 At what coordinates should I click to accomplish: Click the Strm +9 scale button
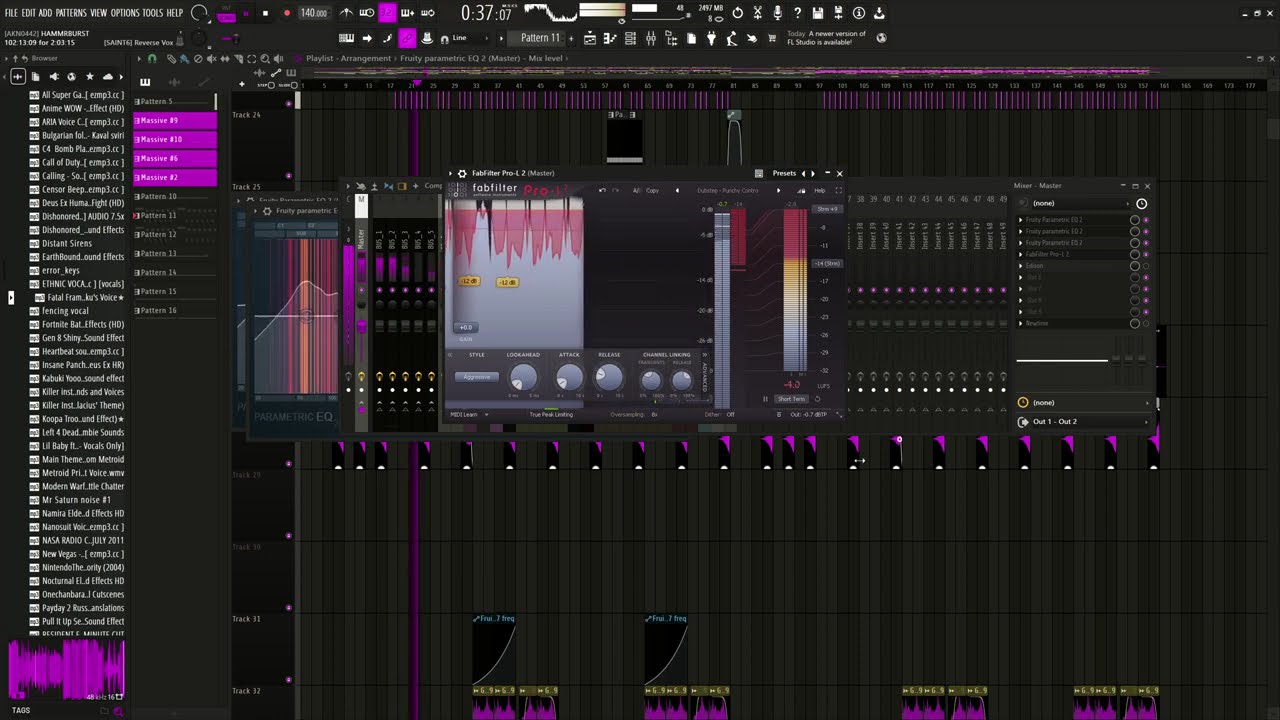(x=826, y=209)
